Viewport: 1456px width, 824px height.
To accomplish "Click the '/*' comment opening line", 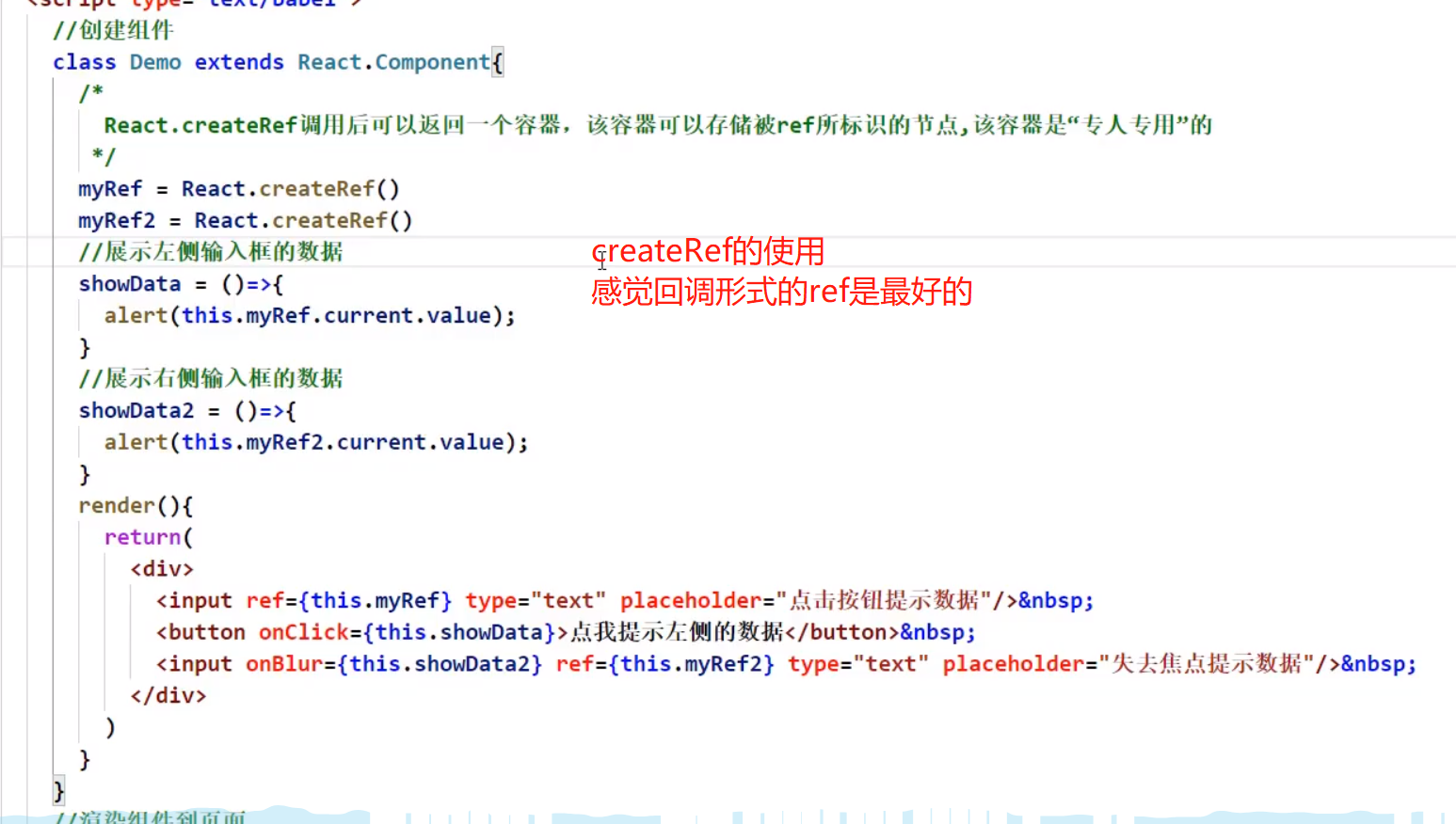I will tap(91, 93).
